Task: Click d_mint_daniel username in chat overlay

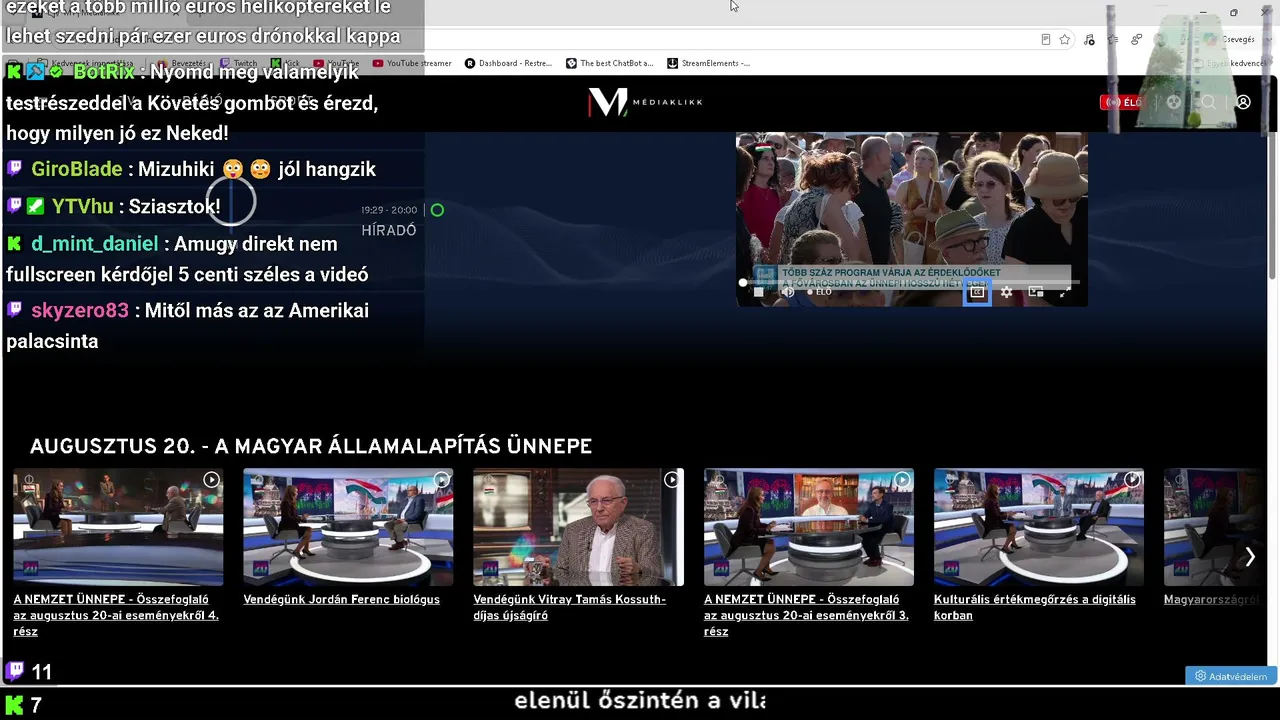Action: pyautogui.click(x=95, y=243)
